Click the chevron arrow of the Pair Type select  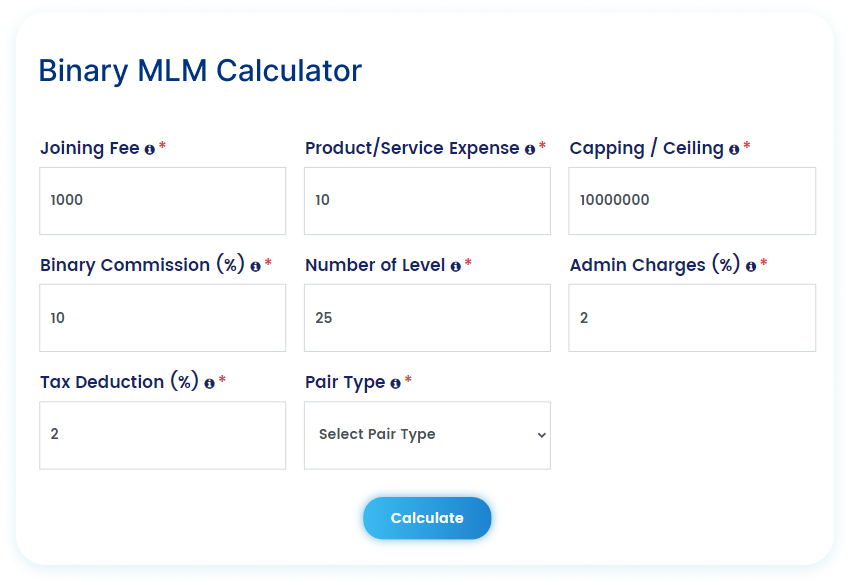[541, 435]
